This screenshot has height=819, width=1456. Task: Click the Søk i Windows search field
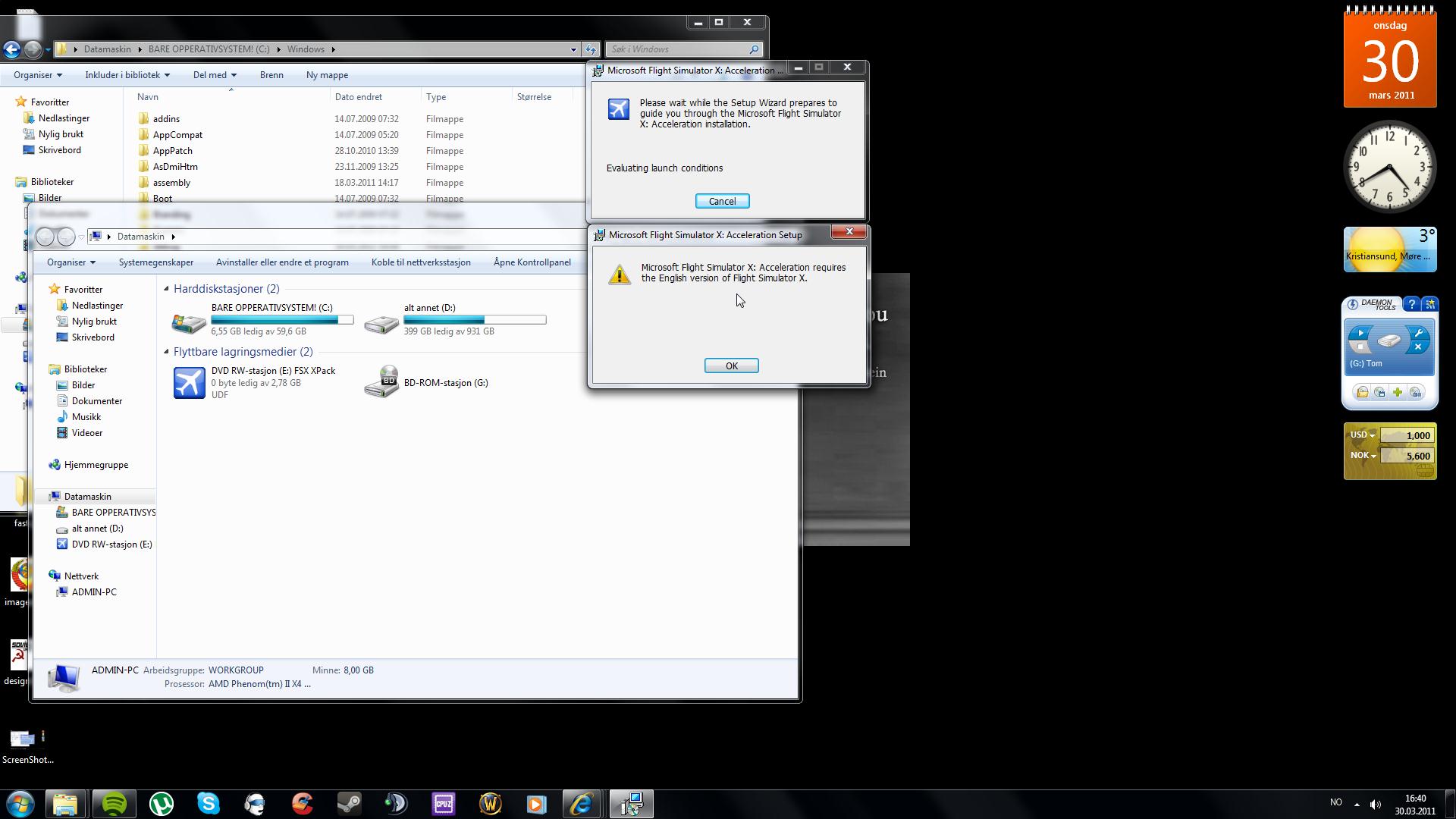click(683, 49)
